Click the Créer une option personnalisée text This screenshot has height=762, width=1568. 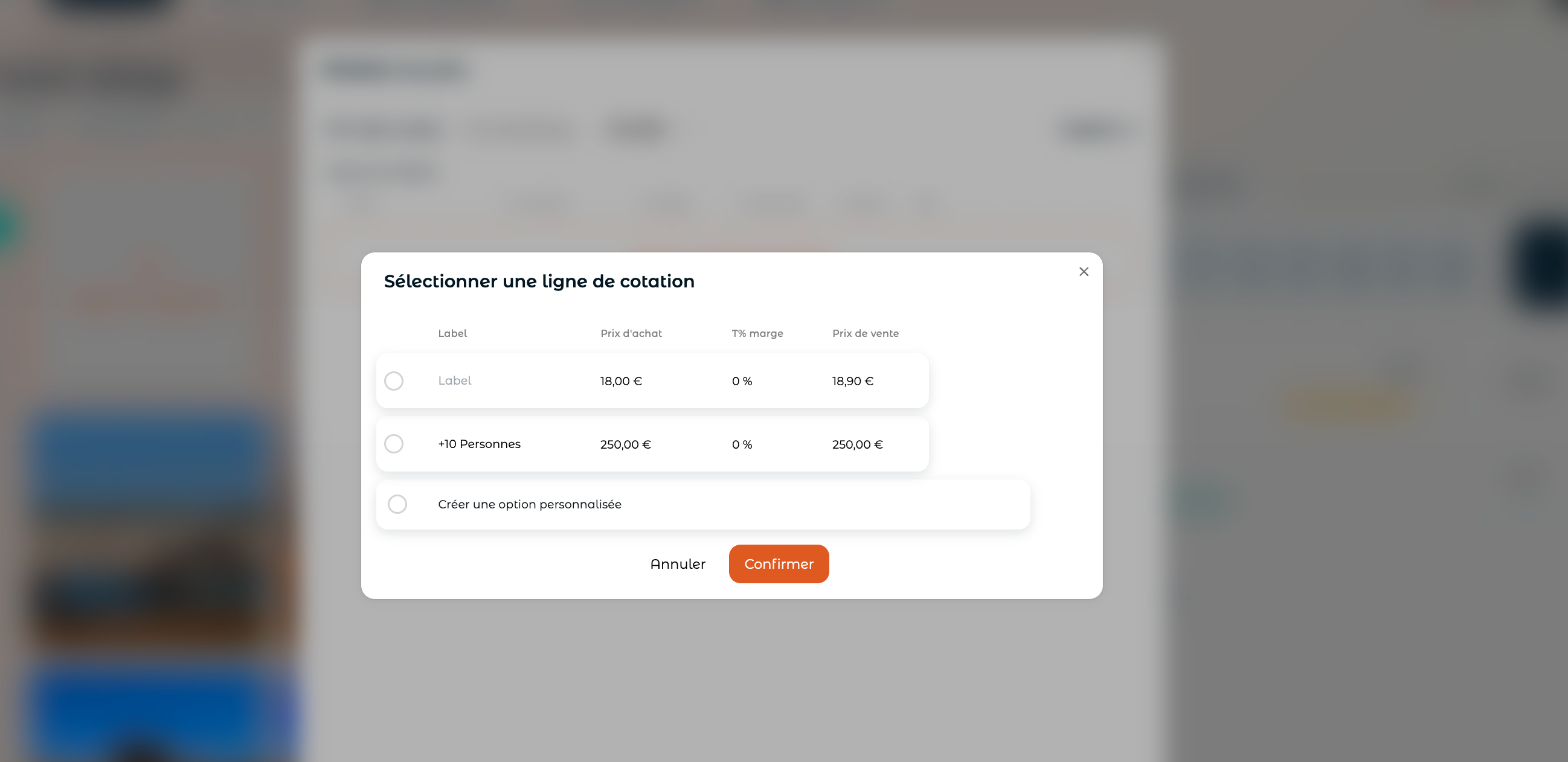pos(530,504)
